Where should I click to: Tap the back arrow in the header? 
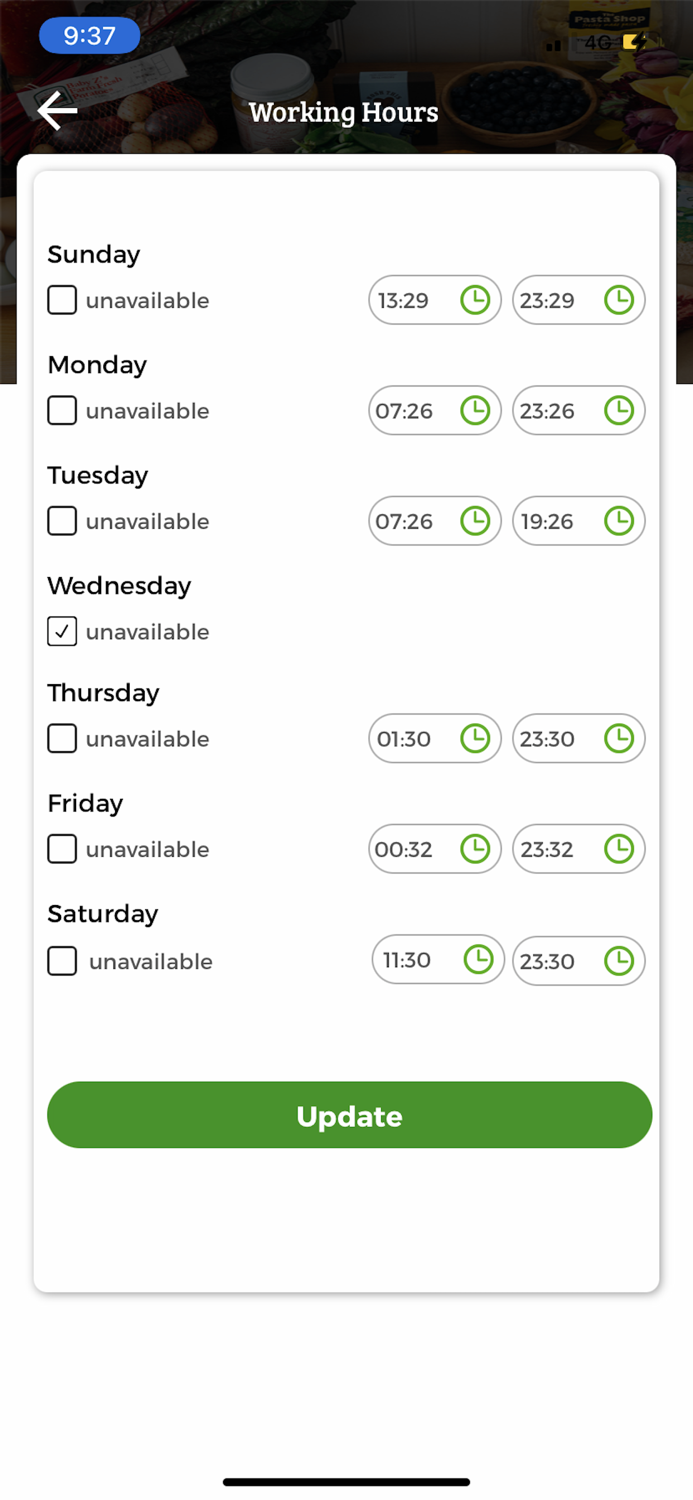coord(58,111)
